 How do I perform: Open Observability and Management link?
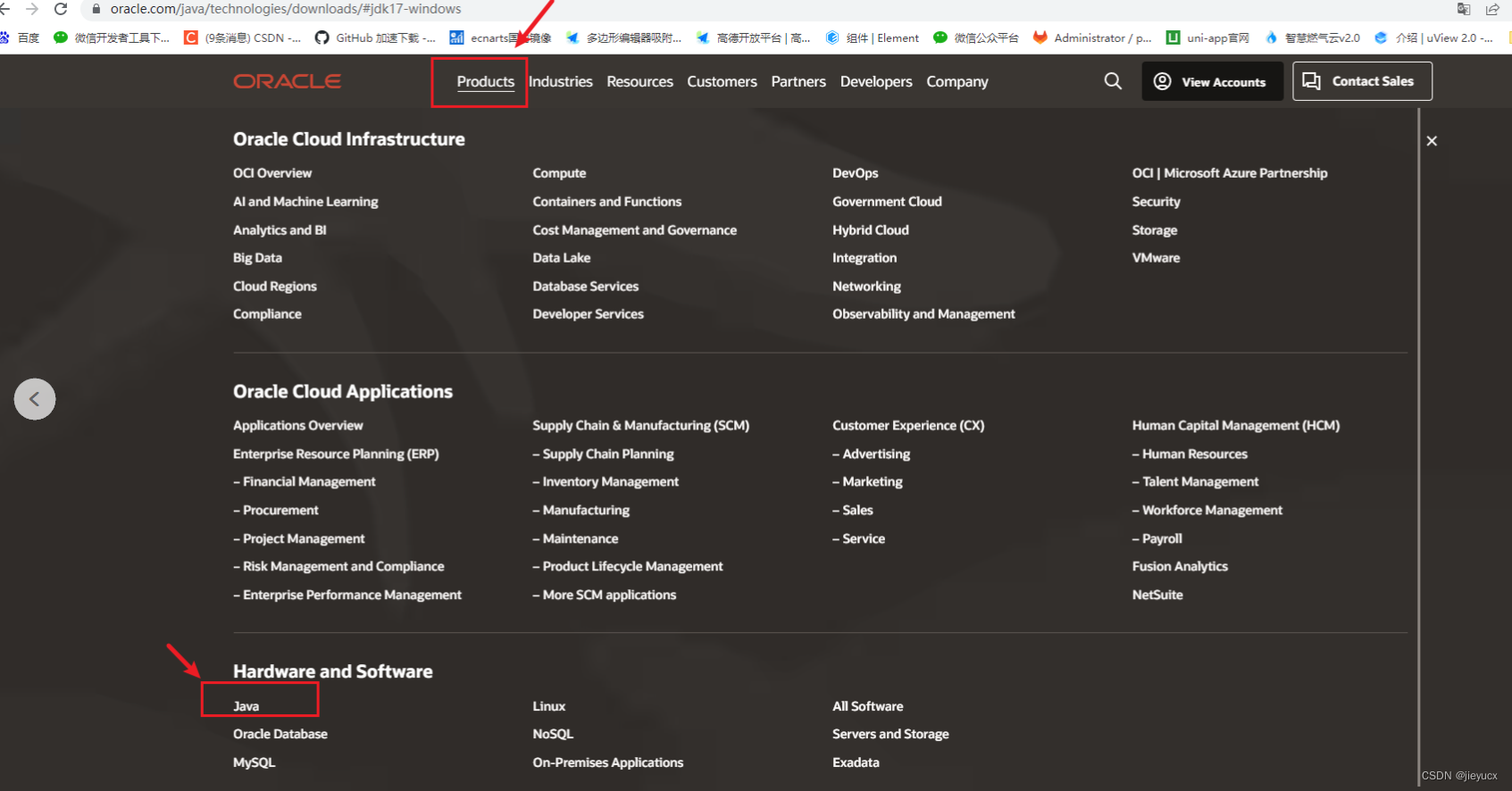pos(923,314)
